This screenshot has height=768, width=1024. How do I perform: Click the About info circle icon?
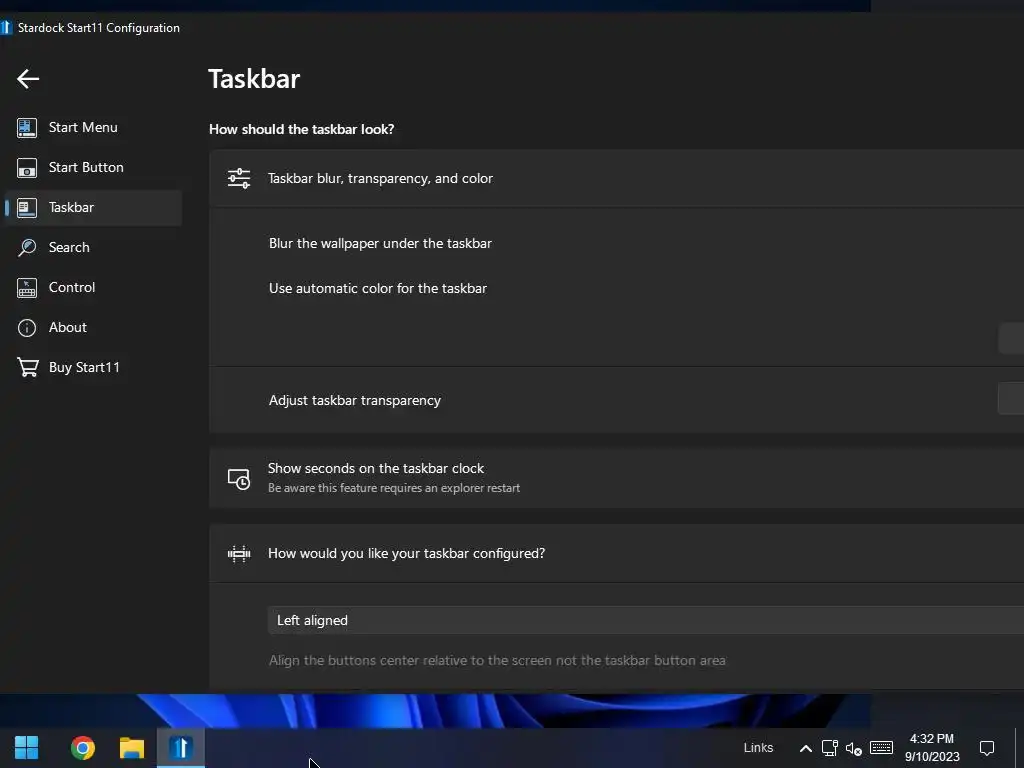click(27, 327)
